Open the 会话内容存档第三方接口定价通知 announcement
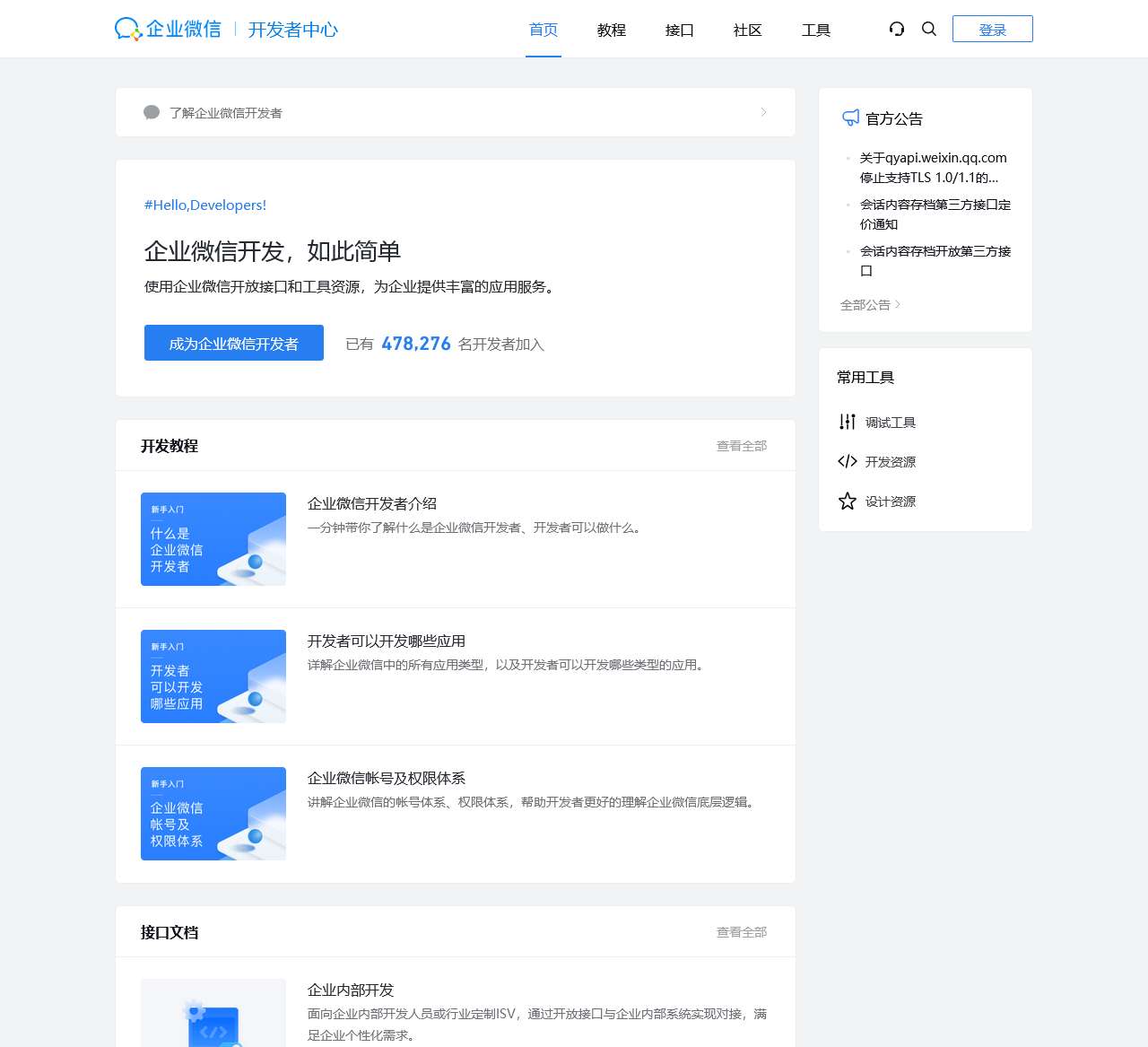 click(x=935, y=214)
